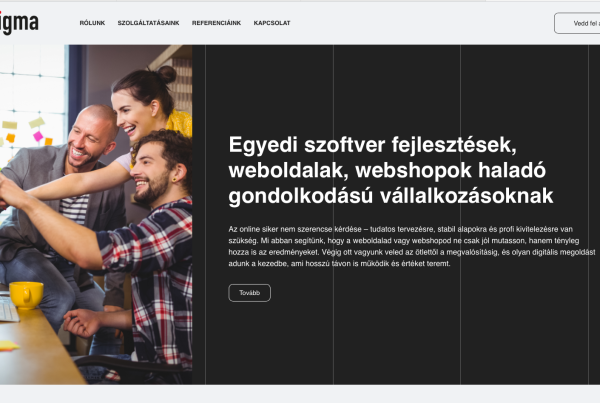The image size is (600, 403).
Task: Open the REFERENCIÁINK menu item
Action: click(217, 23)
